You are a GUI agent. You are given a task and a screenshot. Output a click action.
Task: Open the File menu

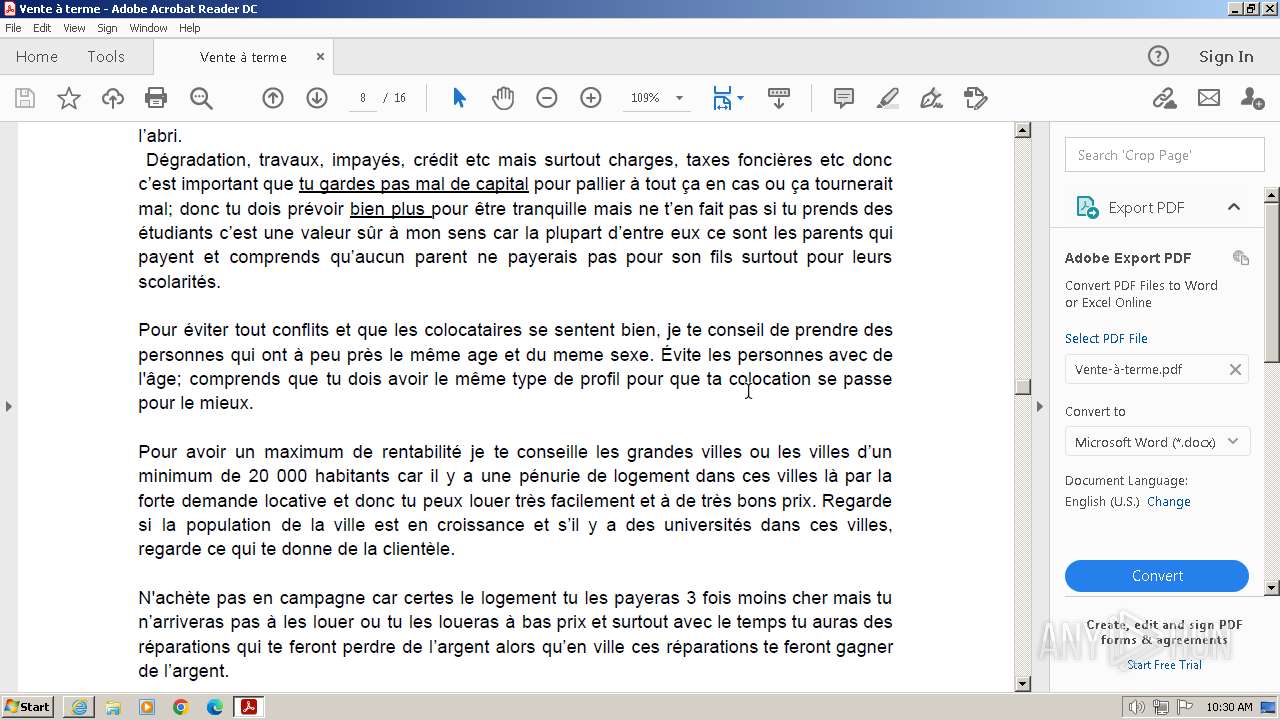[13, 28]
